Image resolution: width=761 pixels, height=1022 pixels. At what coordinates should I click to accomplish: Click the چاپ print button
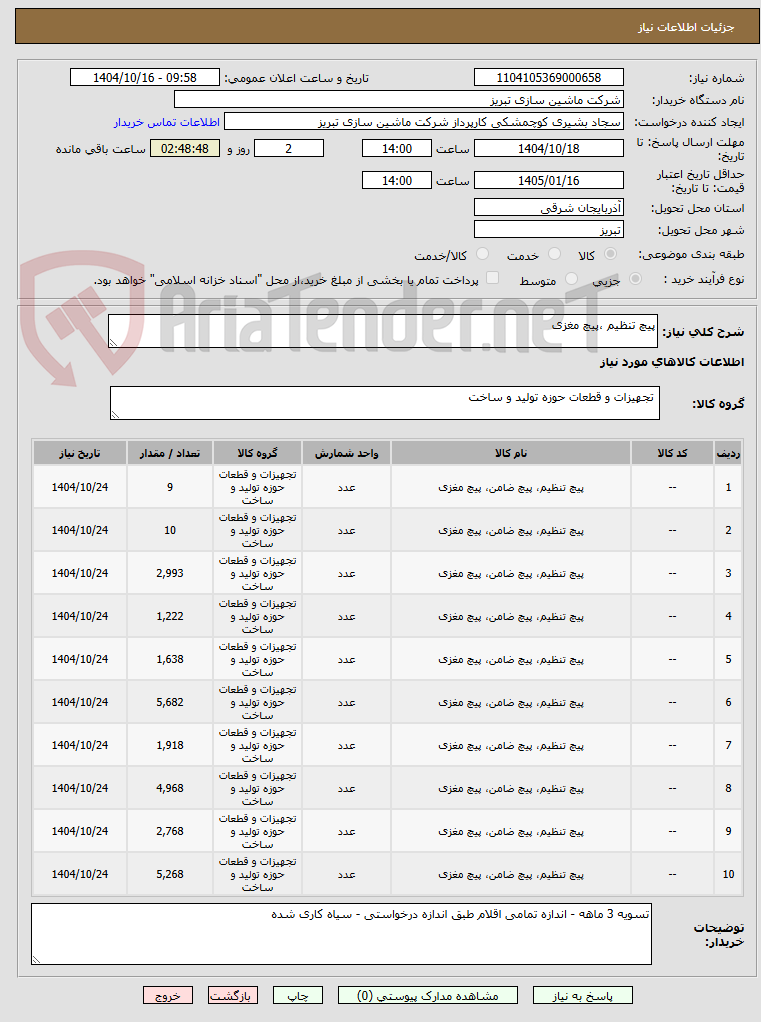298,995
